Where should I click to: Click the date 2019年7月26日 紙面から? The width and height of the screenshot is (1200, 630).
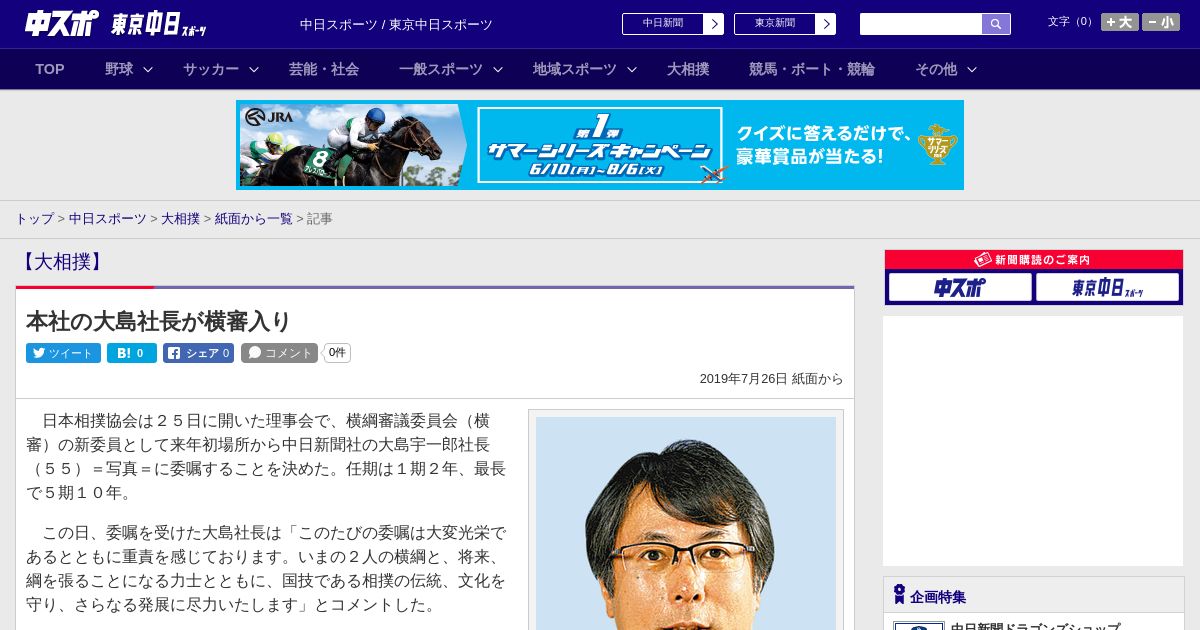[771, 379]
